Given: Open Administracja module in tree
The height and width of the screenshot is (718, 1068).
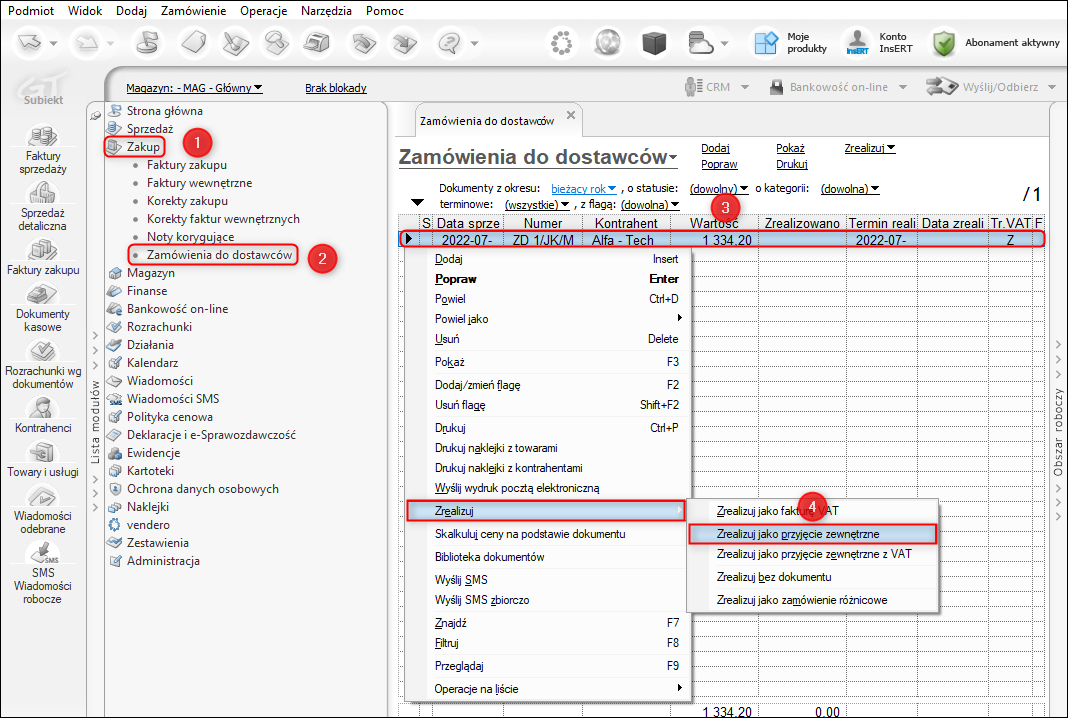Looking at the screenshot, I should tap(163, 561).
